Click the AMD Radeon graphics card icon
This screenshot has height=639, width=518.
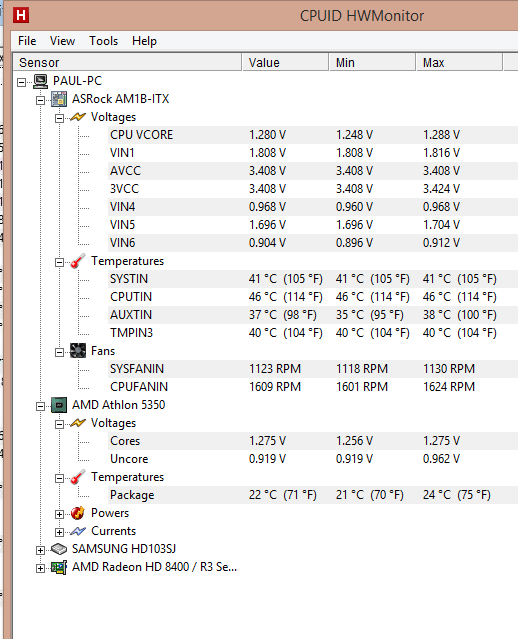pyautogui.click(x=59, y=567)
